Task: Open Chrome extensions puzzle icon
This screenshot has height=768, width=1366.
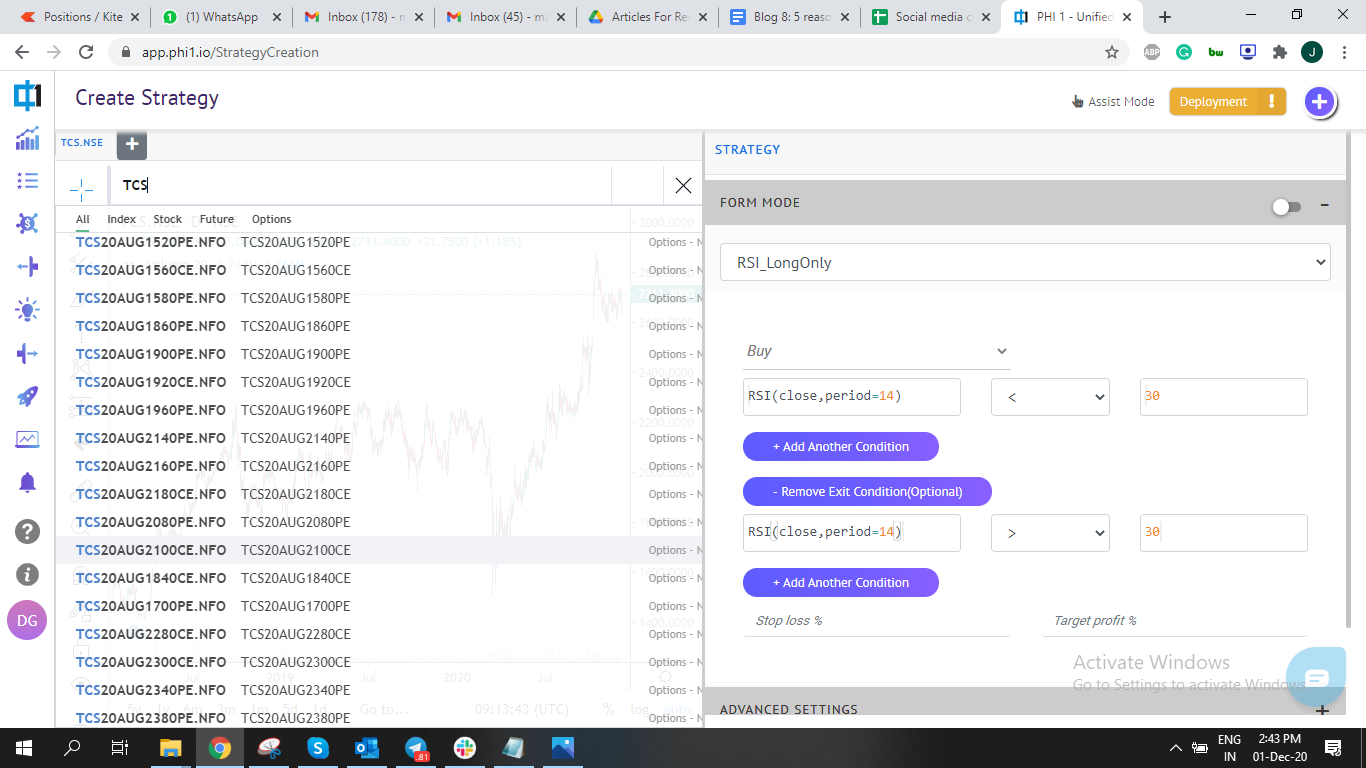Action: coord(1279,52)
